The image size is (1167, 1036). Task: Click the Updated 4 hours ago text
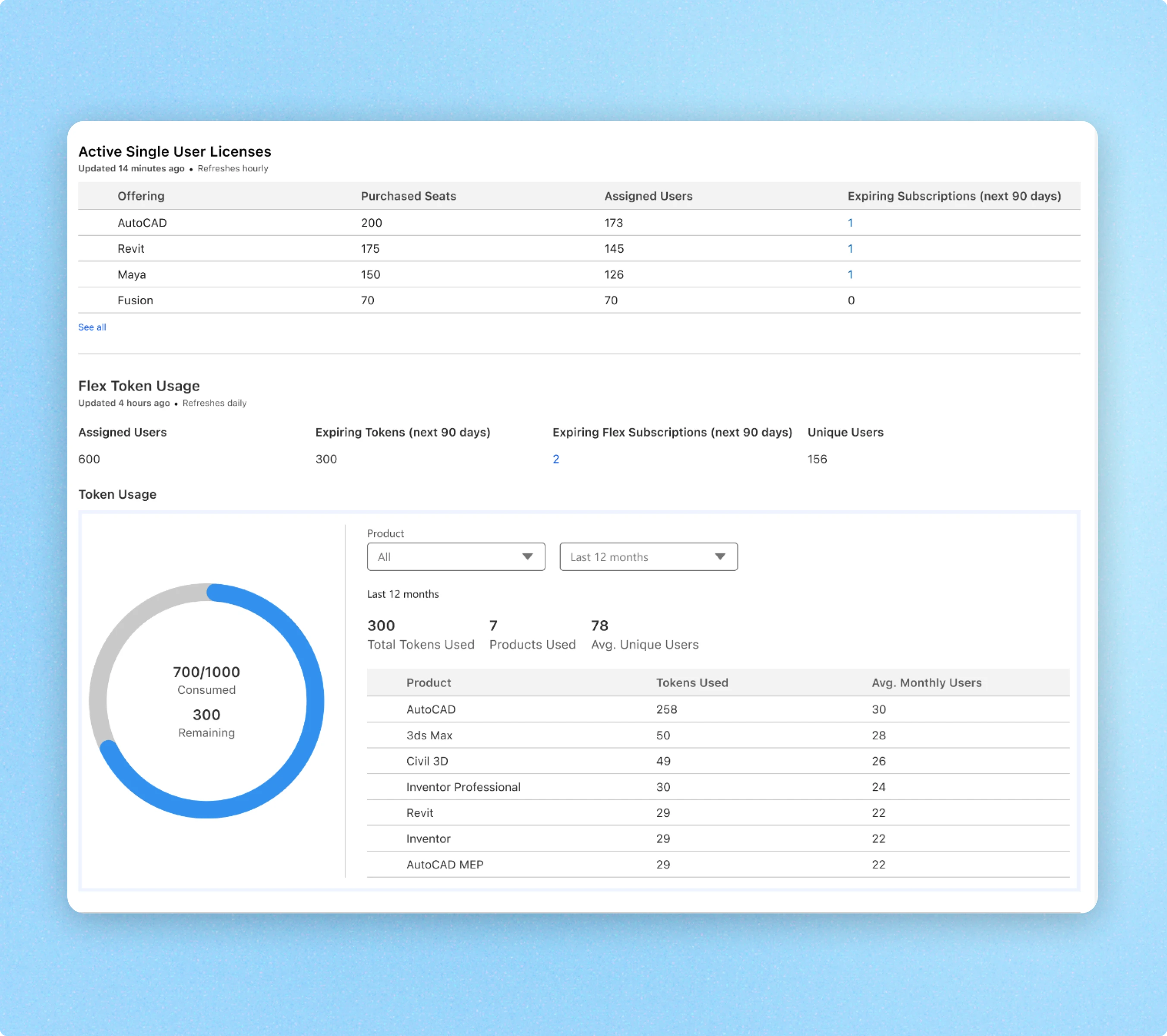tap(124, 403)
